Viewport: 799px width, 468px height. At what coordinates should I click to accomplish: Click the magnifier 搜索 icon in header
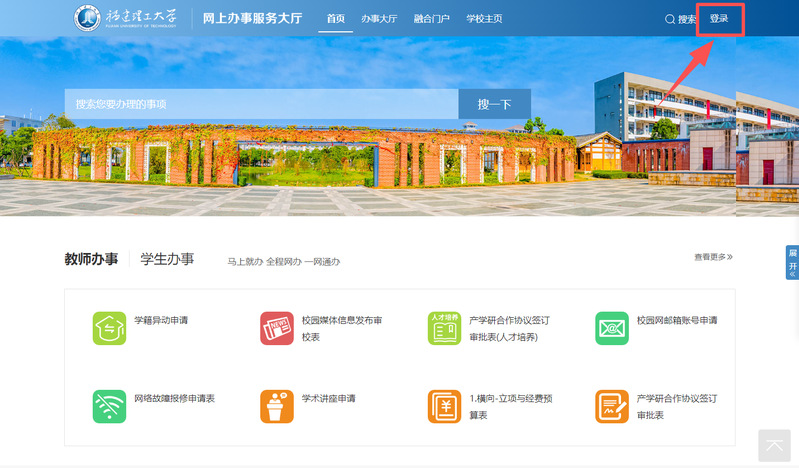(670, 19)
